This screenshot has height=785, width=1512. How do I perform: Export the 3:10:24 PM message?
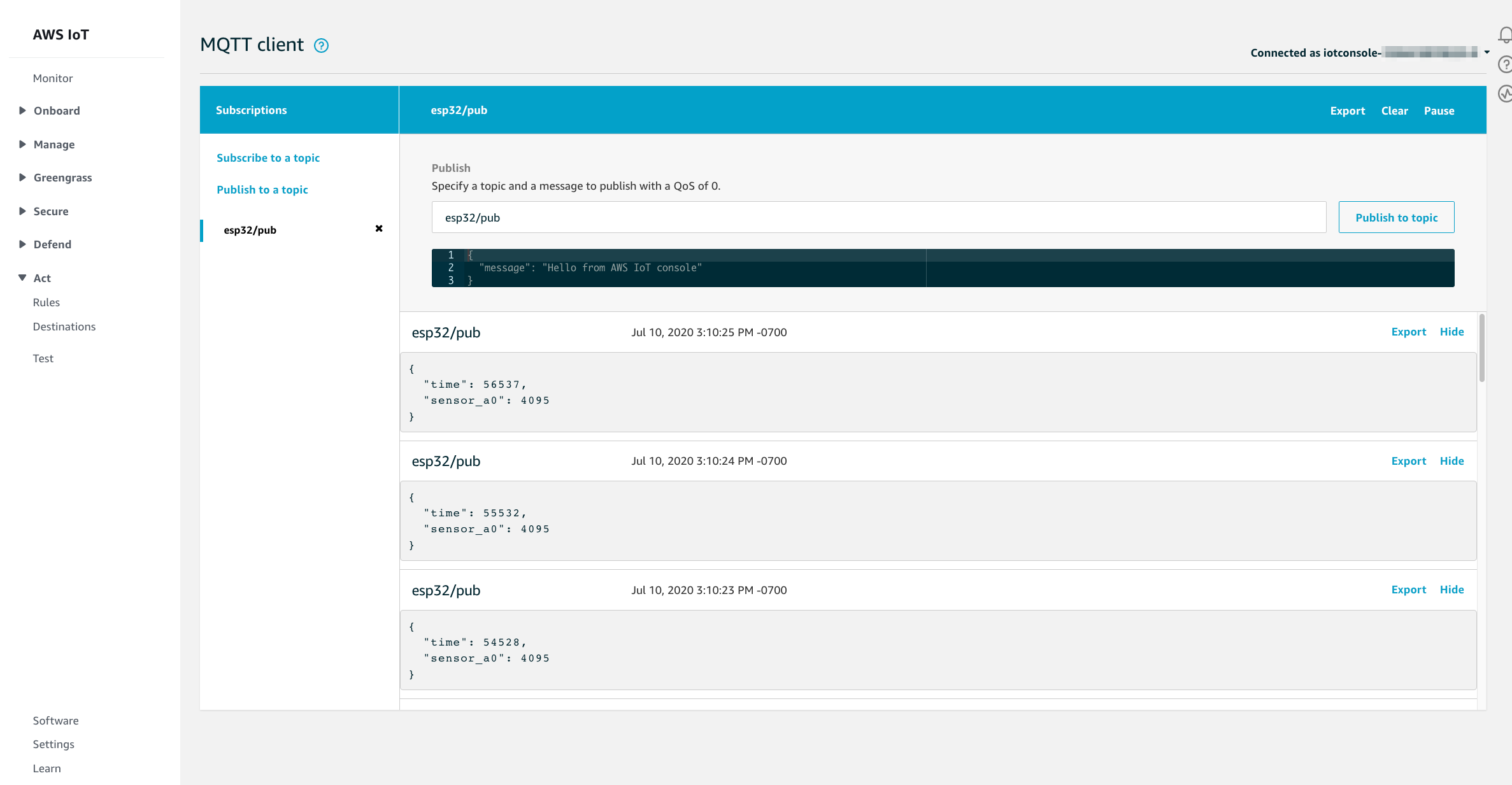point(1409,461)
